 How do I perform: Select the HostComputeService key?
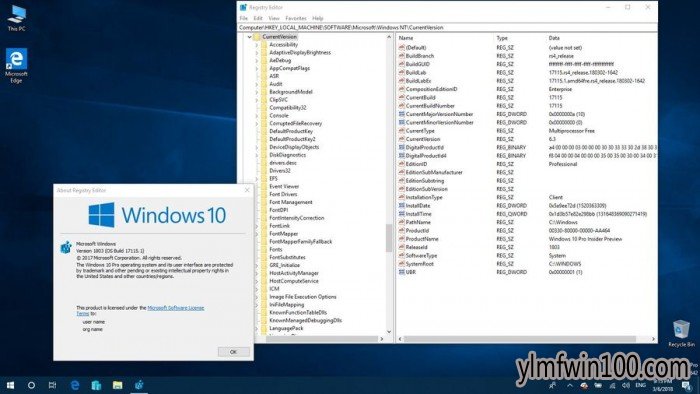294,281
